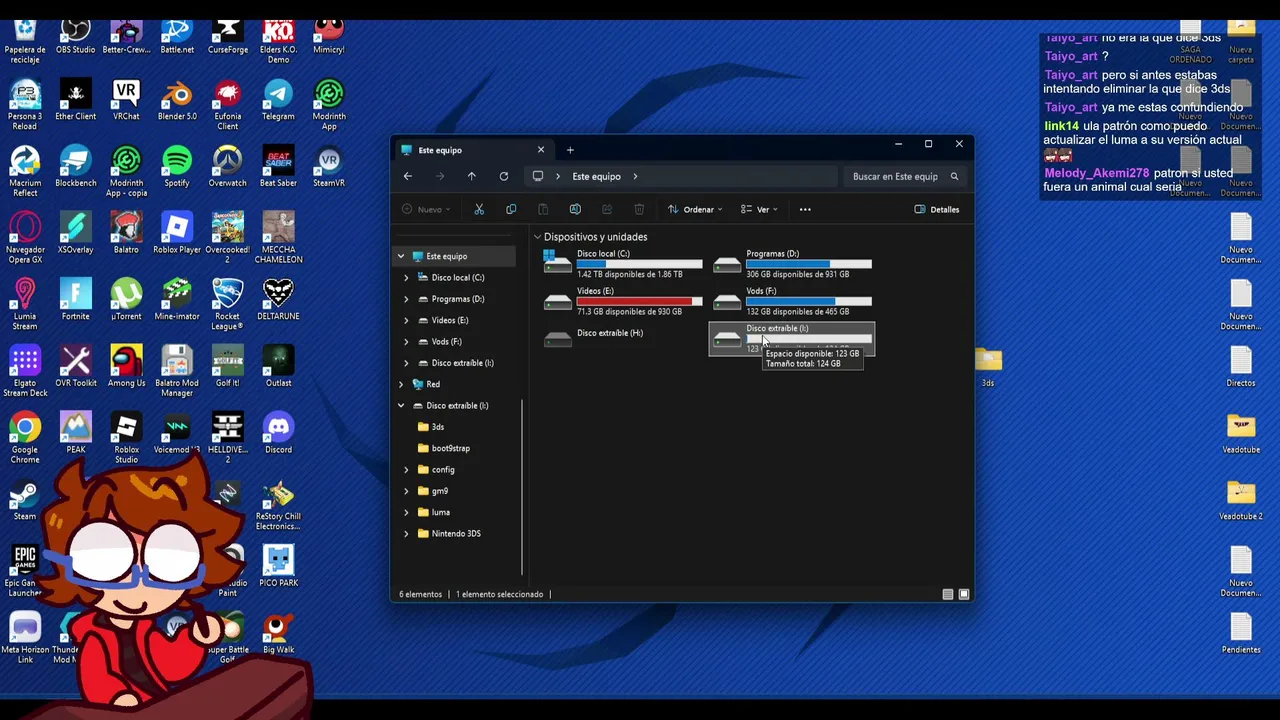
Task: Toggle the Detalles pane button
Action: 937,209
